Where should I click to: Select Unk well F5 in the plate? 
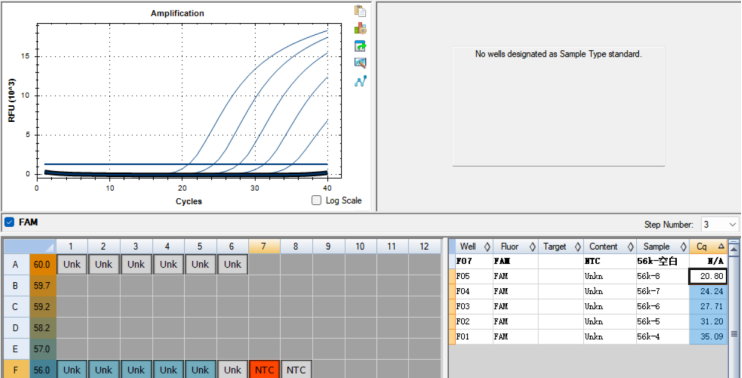tap(200, 369)
